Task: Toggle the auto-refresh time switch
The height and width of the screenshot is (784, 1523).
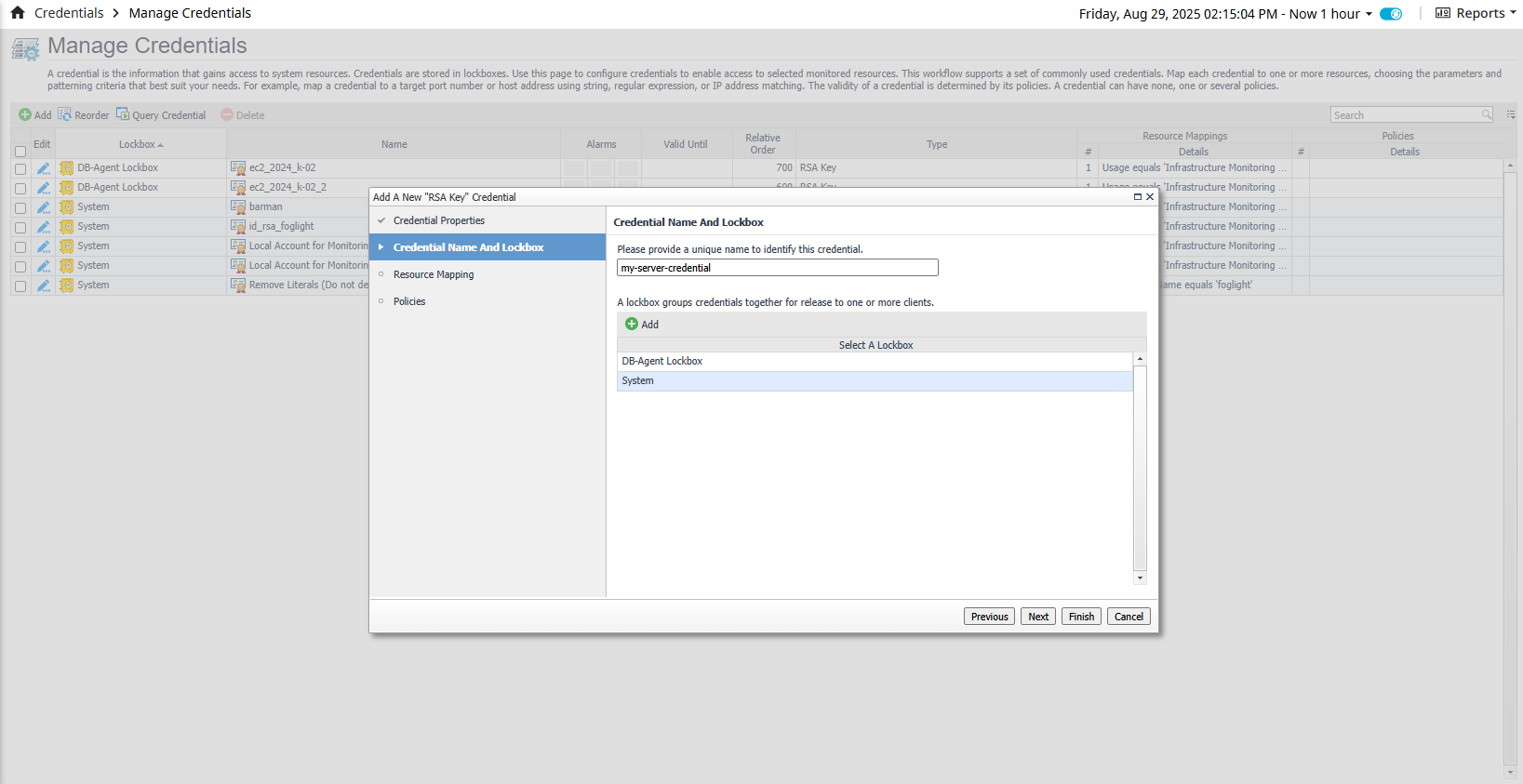Action: (x=1391, y=14)
